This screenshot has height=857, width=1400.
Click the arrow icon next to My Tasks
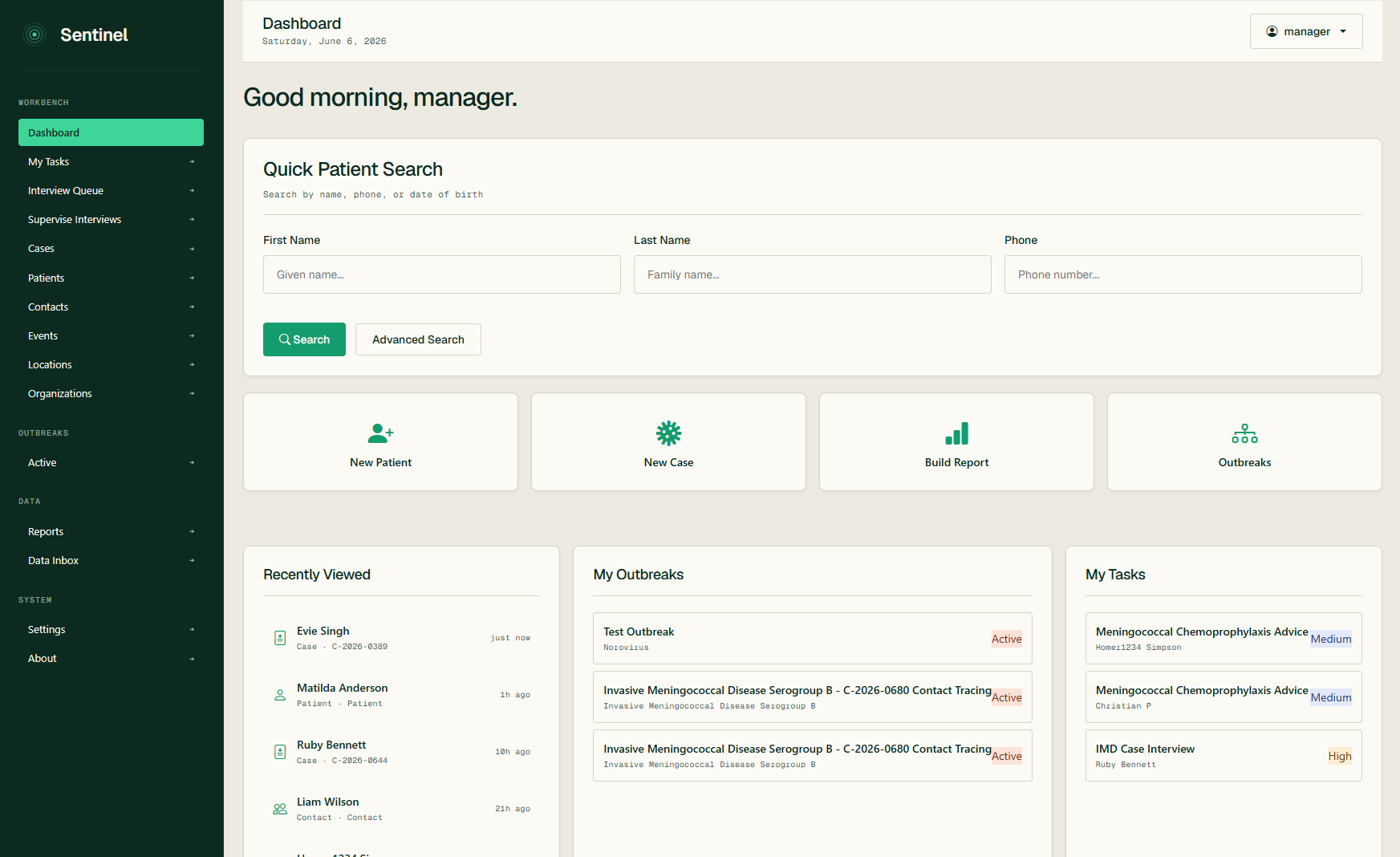tap(192, 161)
